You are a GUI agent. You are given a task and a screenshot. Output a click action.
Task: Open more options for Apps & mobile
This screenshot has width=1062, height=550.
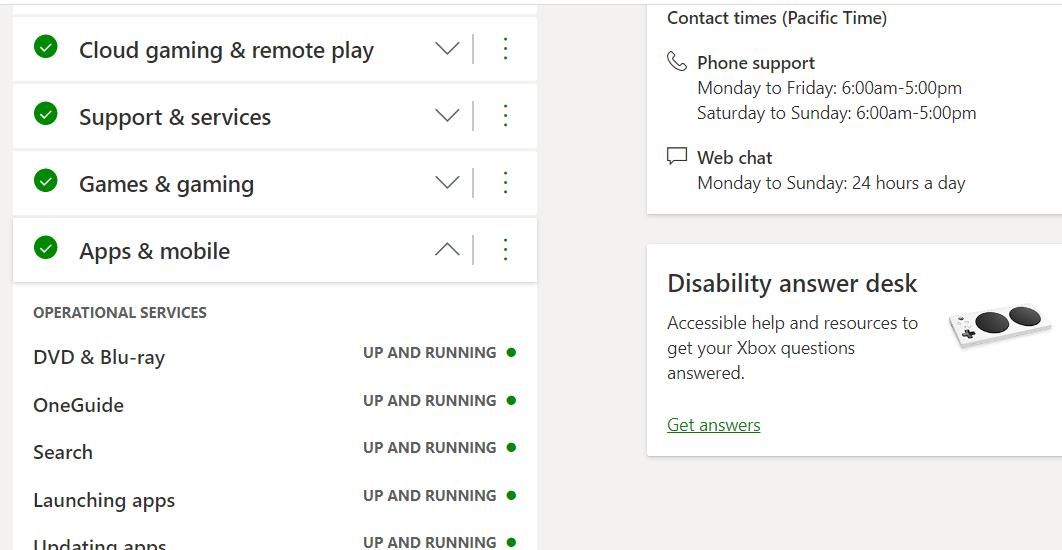click(506, 249)
